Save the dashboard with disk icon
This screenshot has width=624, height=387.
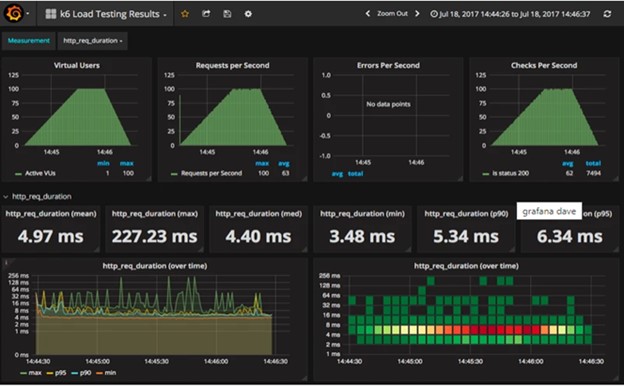(x=227, y=14)
